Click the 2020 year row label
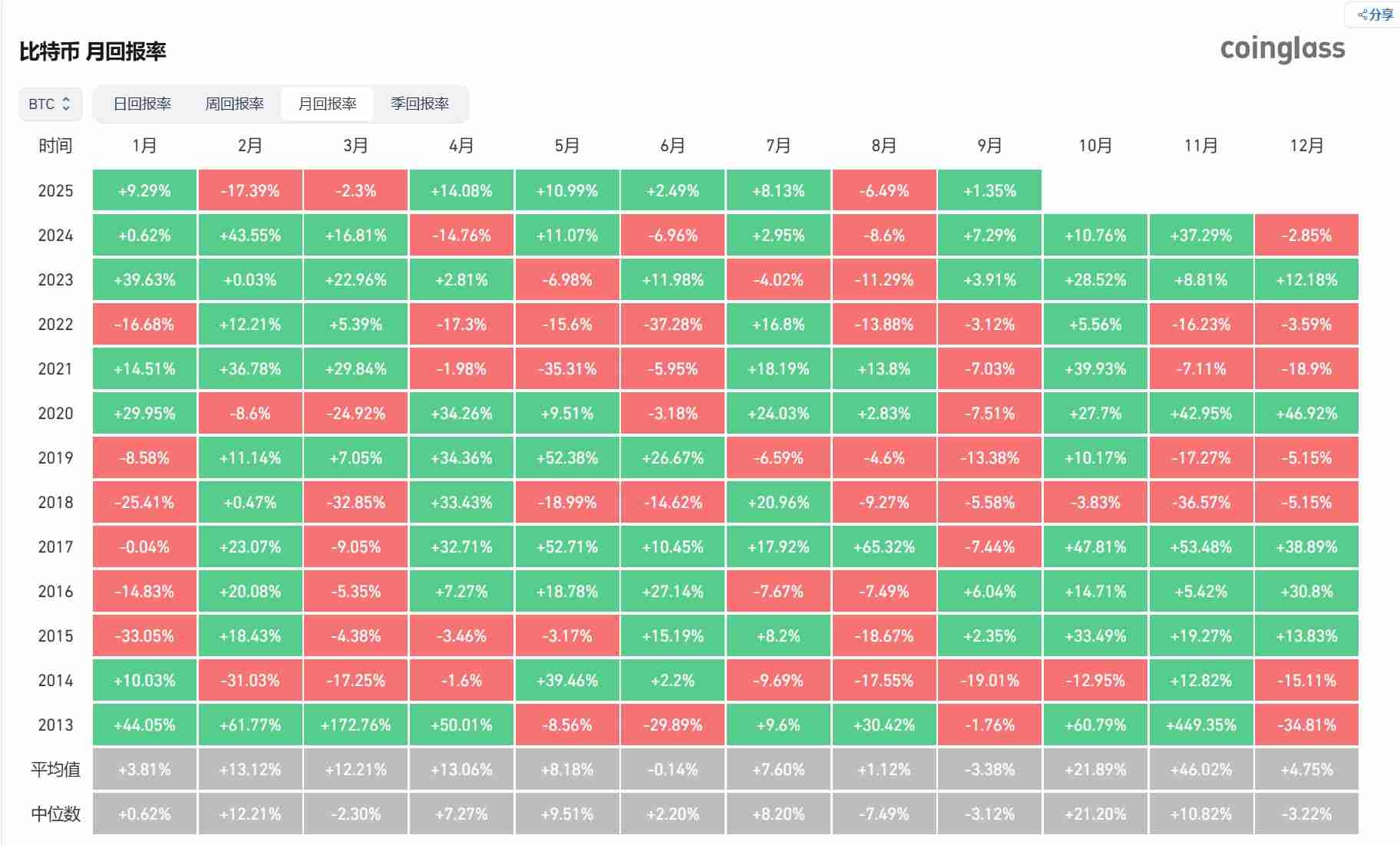This screenshot has height=845, width=1400. (55, 413)
